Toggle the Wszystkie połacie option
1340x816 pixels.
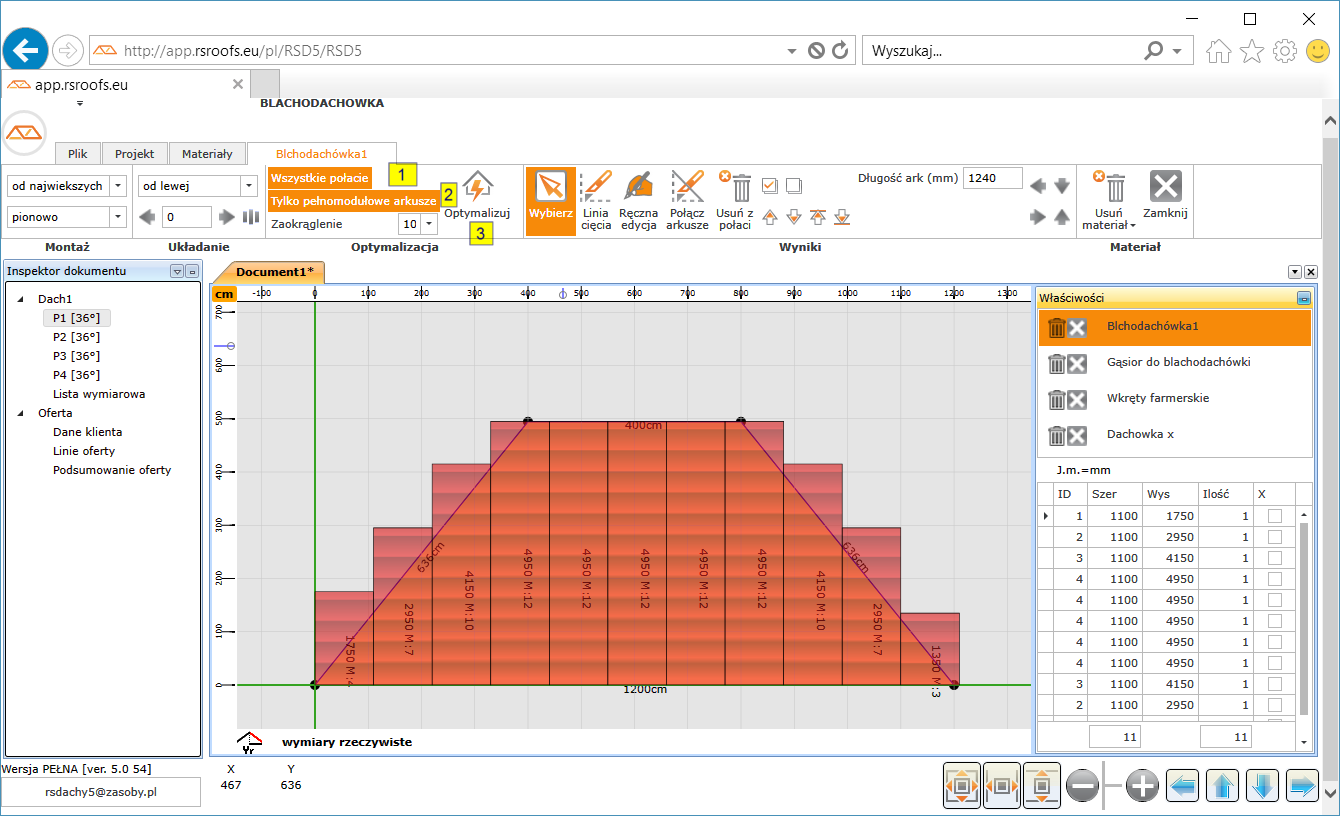(x=319, y=178)
